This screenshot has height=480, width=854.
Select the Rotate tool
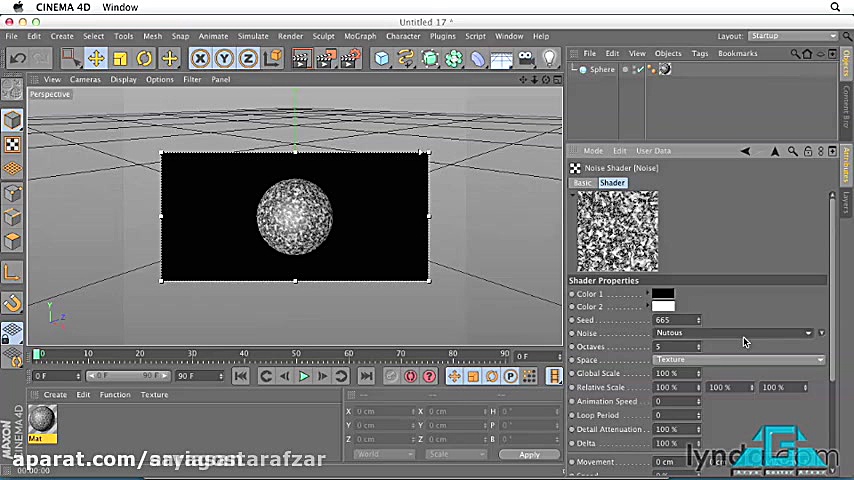145,59
